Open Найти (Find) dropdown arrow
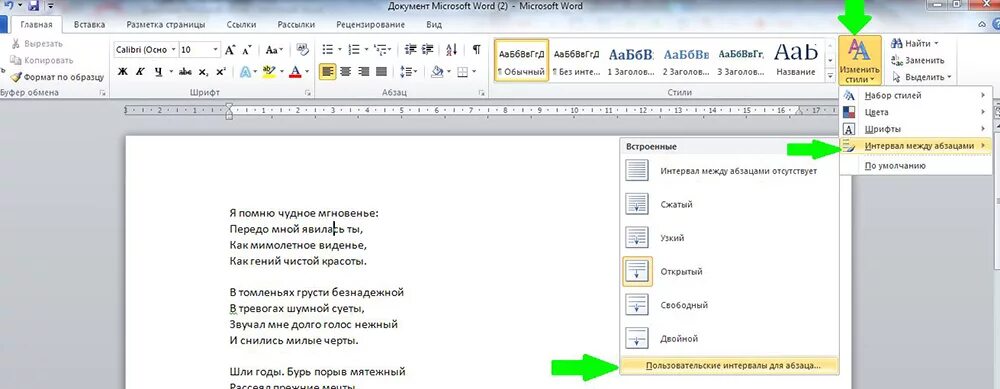Viewport: 1000px width, 389px height. click(x=936, y=44)
